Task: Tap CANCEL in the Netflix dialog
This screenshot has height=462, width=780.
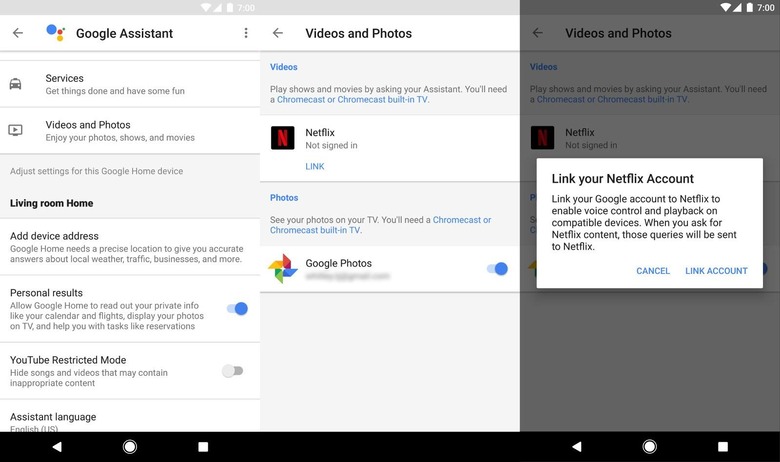Action: (653, 271)
